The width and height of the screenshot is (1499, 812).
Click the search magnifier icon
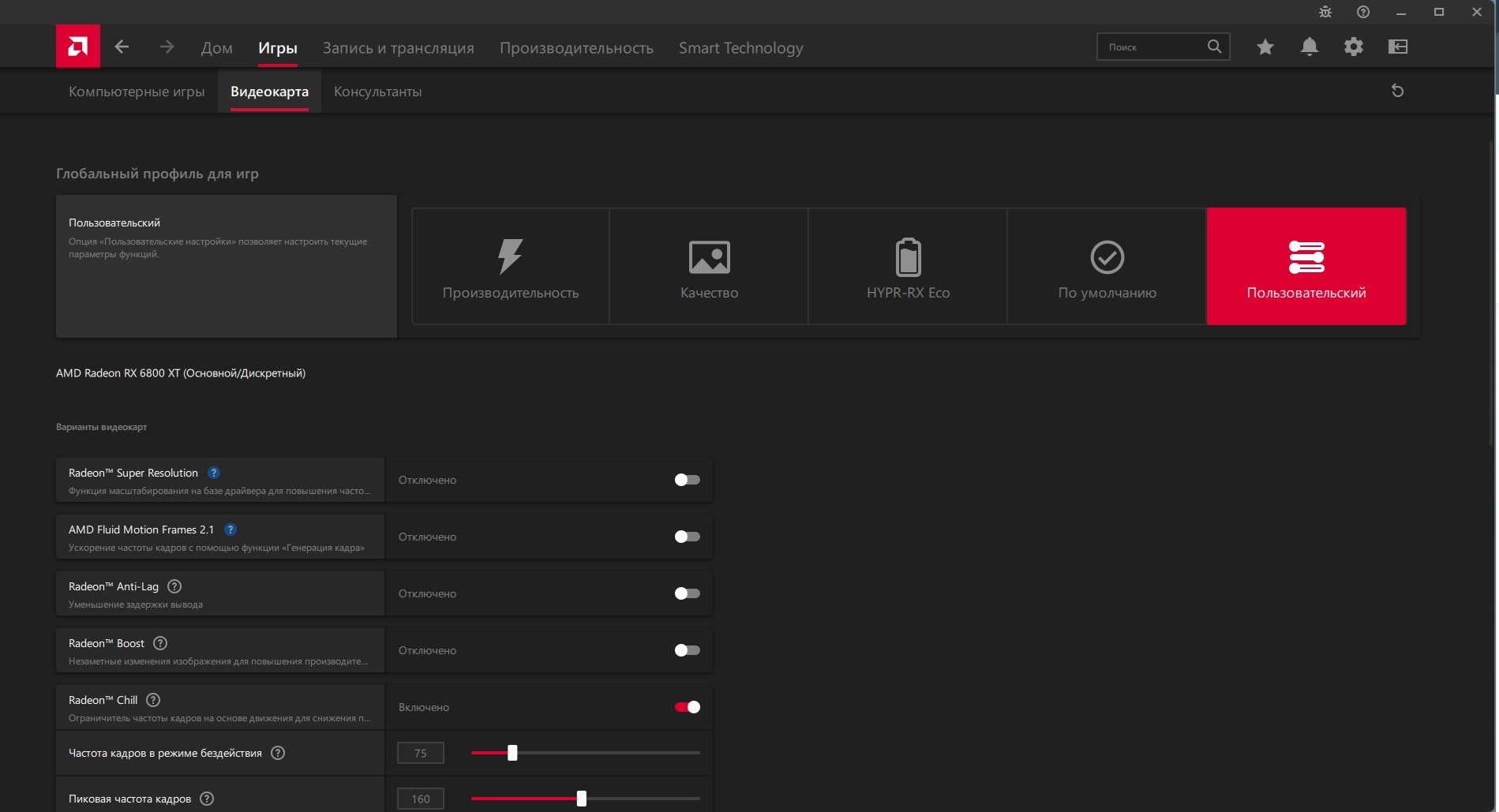coord(1214,47)
